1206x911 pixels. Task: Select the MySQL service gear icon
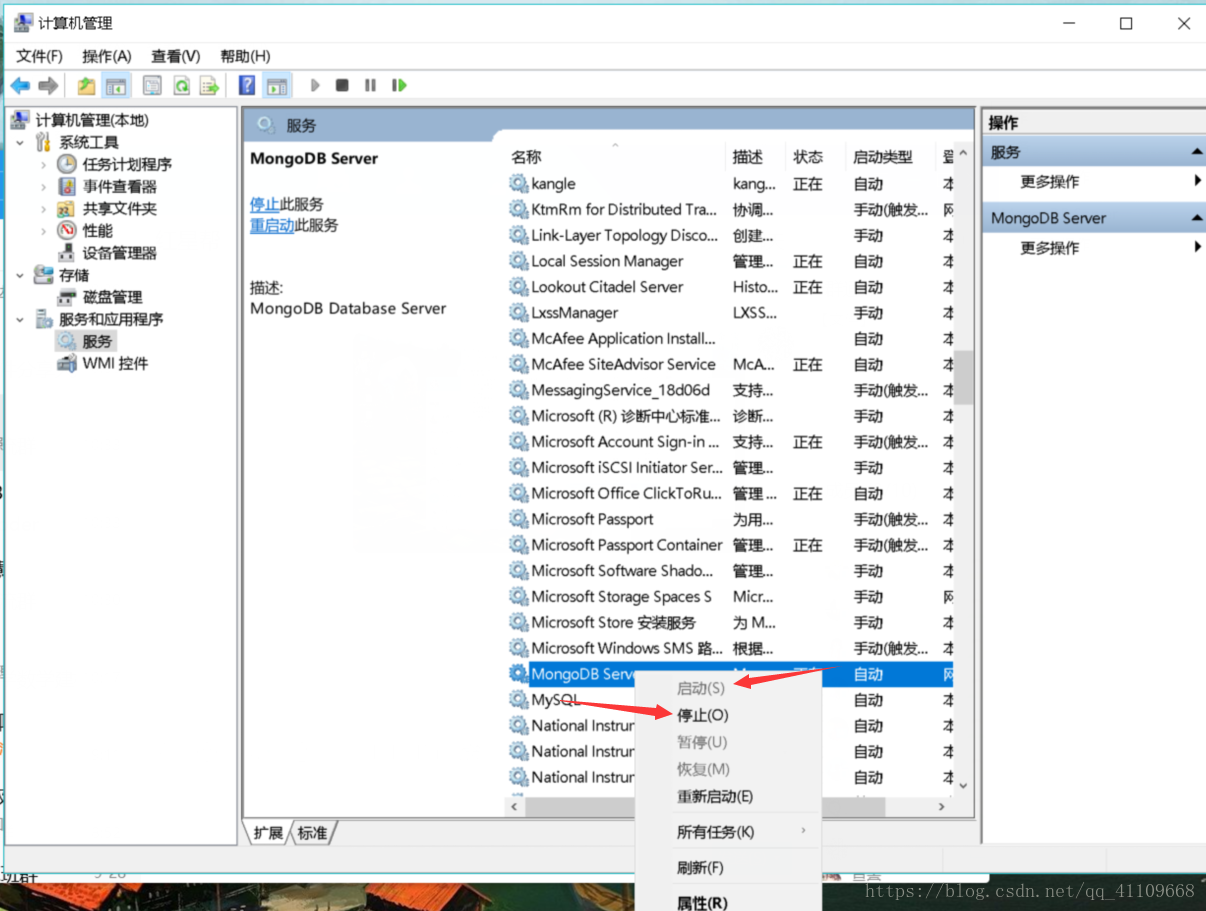click(x=518, y=700)
